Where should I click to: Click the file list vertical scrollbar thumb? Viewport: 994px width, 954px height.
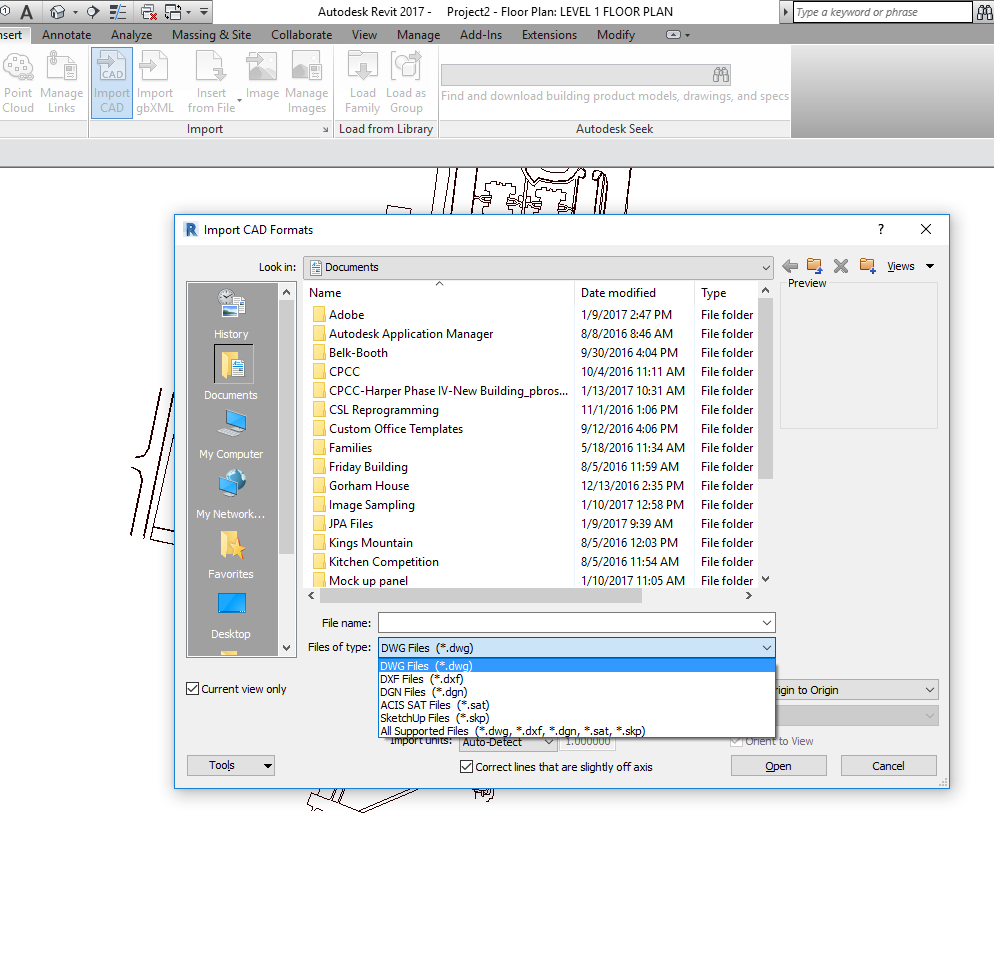[x=766, y=388]
